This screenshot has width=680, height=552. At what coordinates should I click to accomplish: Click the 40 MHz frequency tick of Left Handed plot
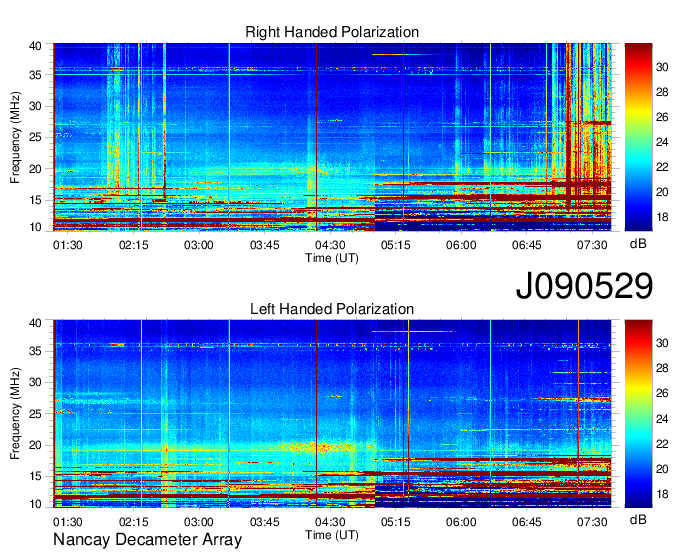(35, 323)
